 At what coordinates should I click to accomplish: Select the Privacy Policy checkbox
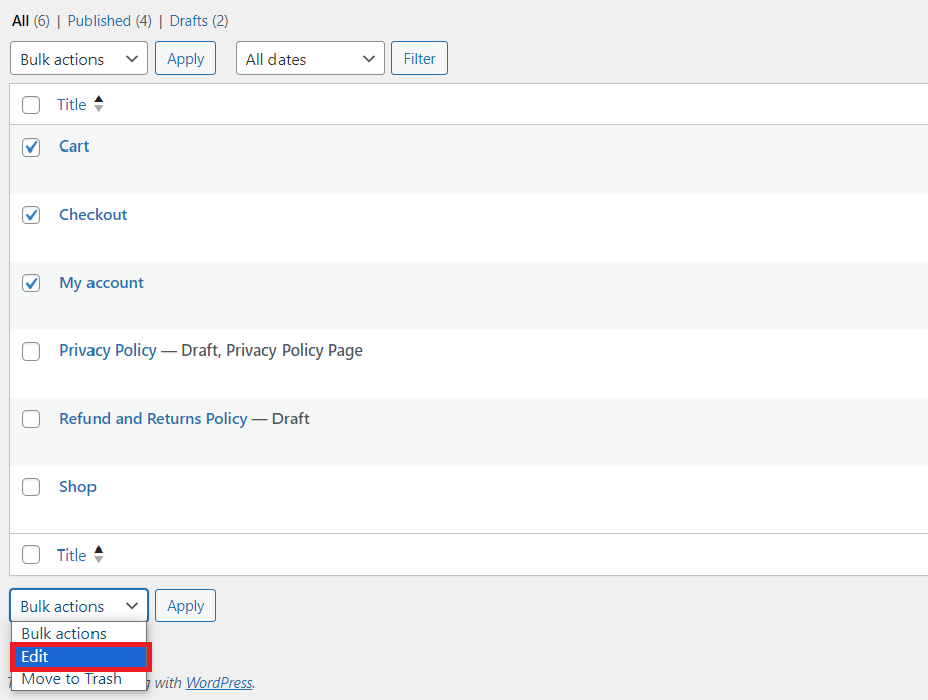[31, 351]
